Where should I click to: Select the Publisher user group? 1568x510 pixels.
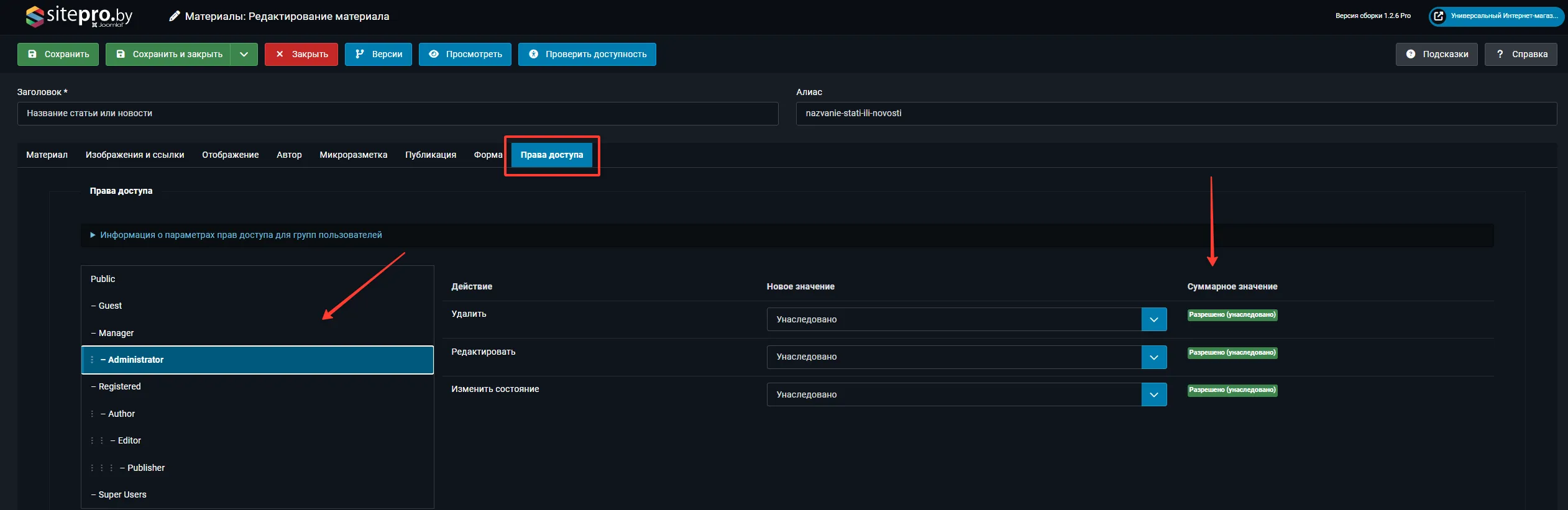tap(146, 468)
